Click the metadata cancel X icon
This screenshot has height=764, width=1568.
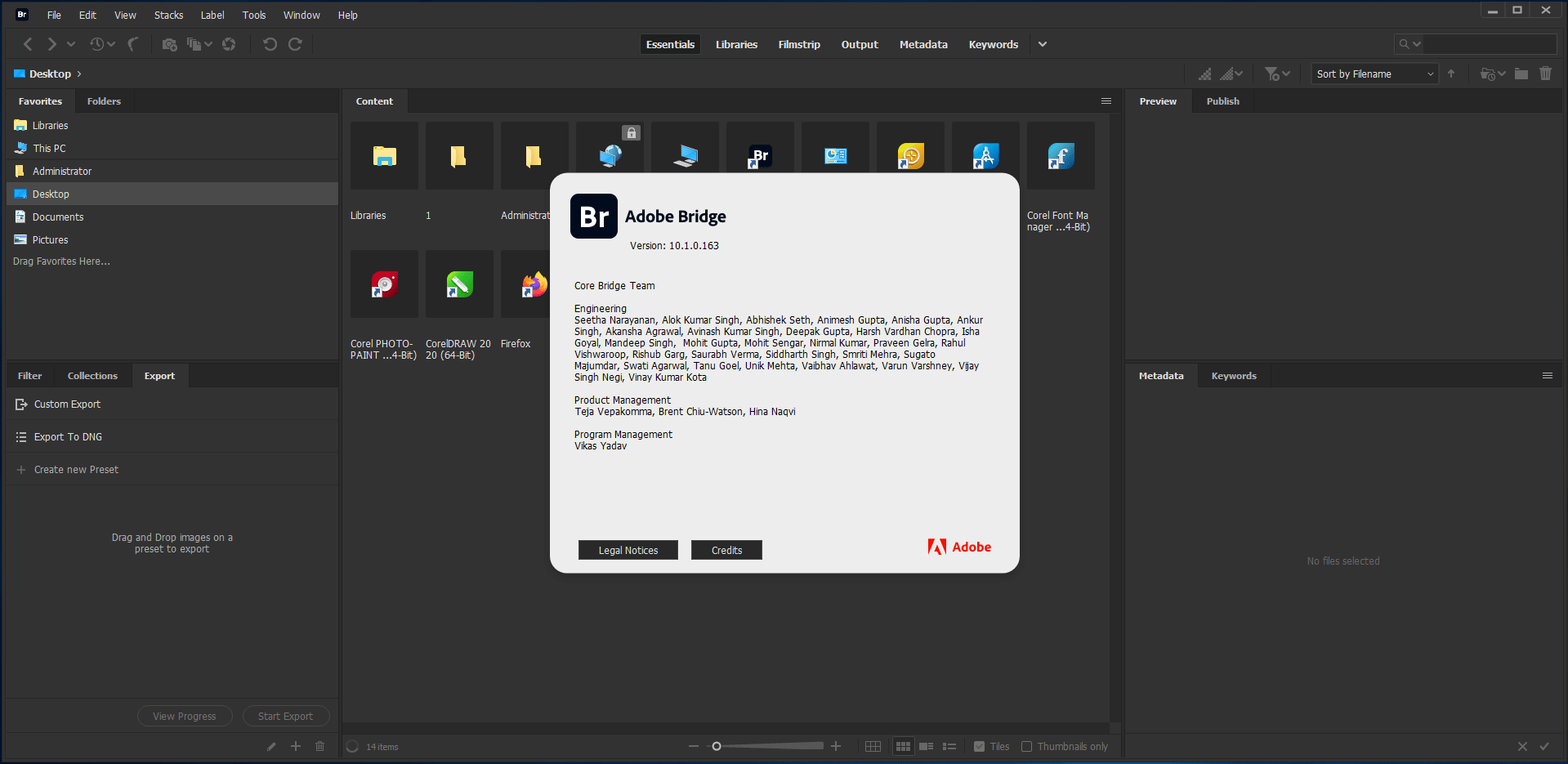tap(1522, 746)
